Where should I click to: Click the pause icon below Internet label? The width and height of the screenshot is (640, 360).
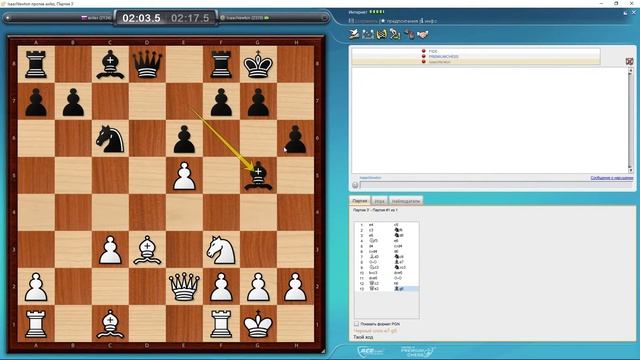[351, 20]
